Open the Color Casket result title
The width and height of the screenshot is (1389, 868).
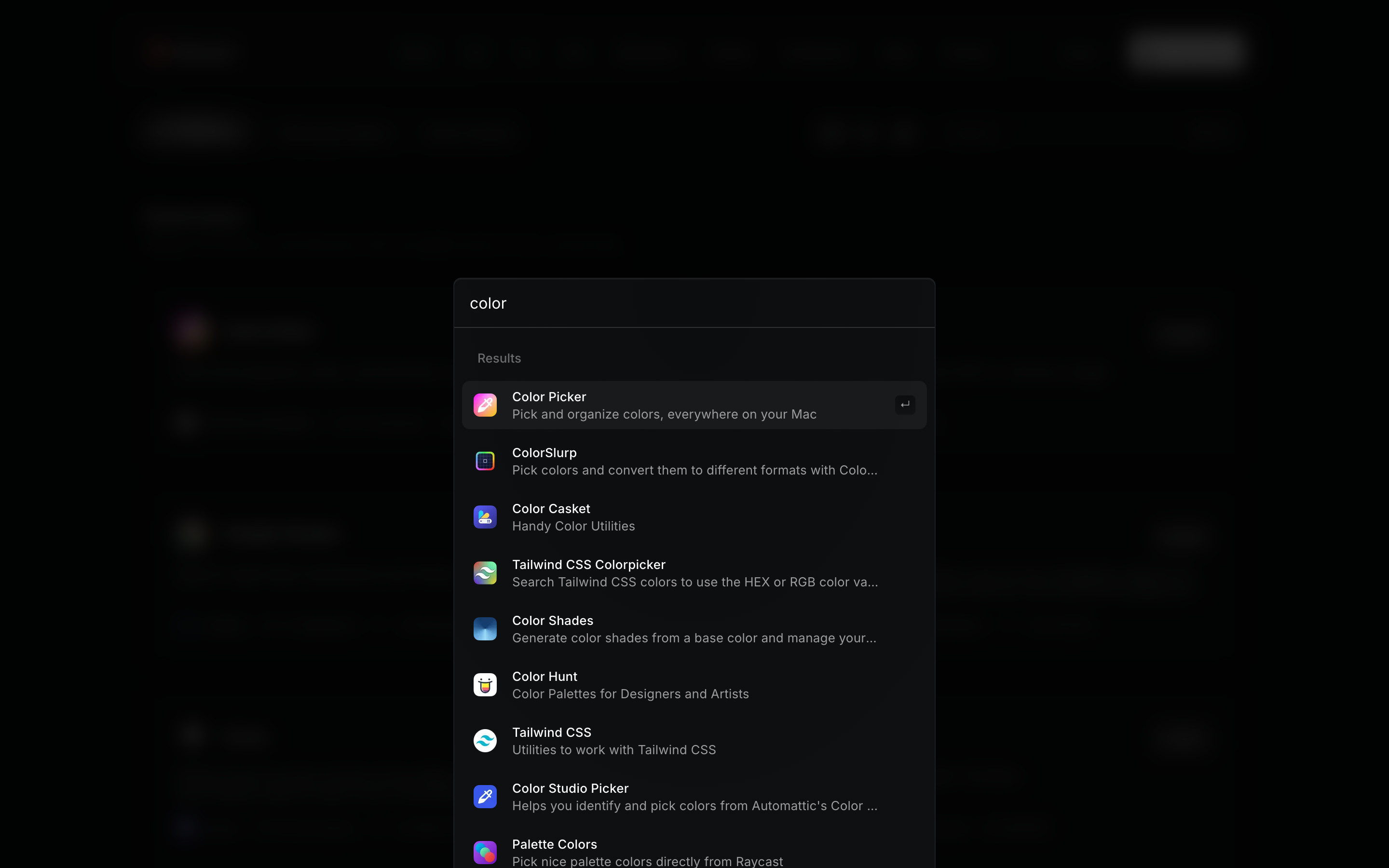[x=551, y=509]
